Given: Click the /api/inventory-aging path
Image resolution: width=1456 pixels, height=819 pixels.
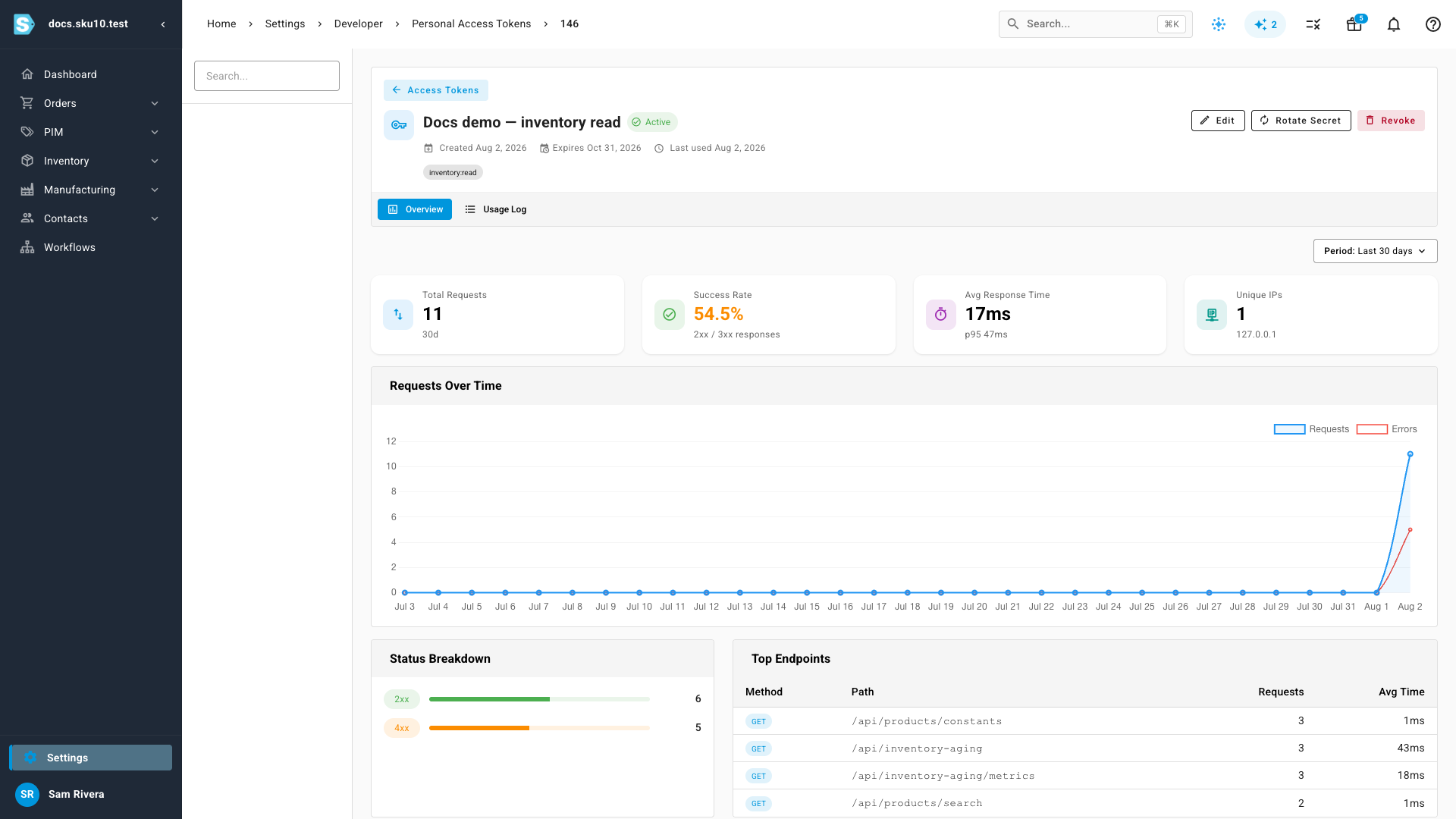Looking at the screenshot, I should pyautogui.click(x=917, y=748).
